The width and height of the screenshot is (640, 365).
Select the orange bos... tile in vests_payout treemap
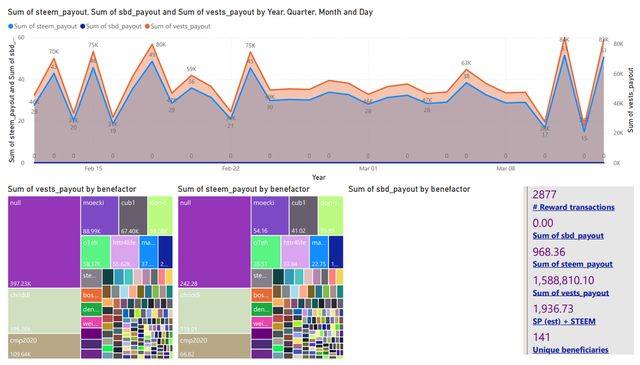click(91, 295)
